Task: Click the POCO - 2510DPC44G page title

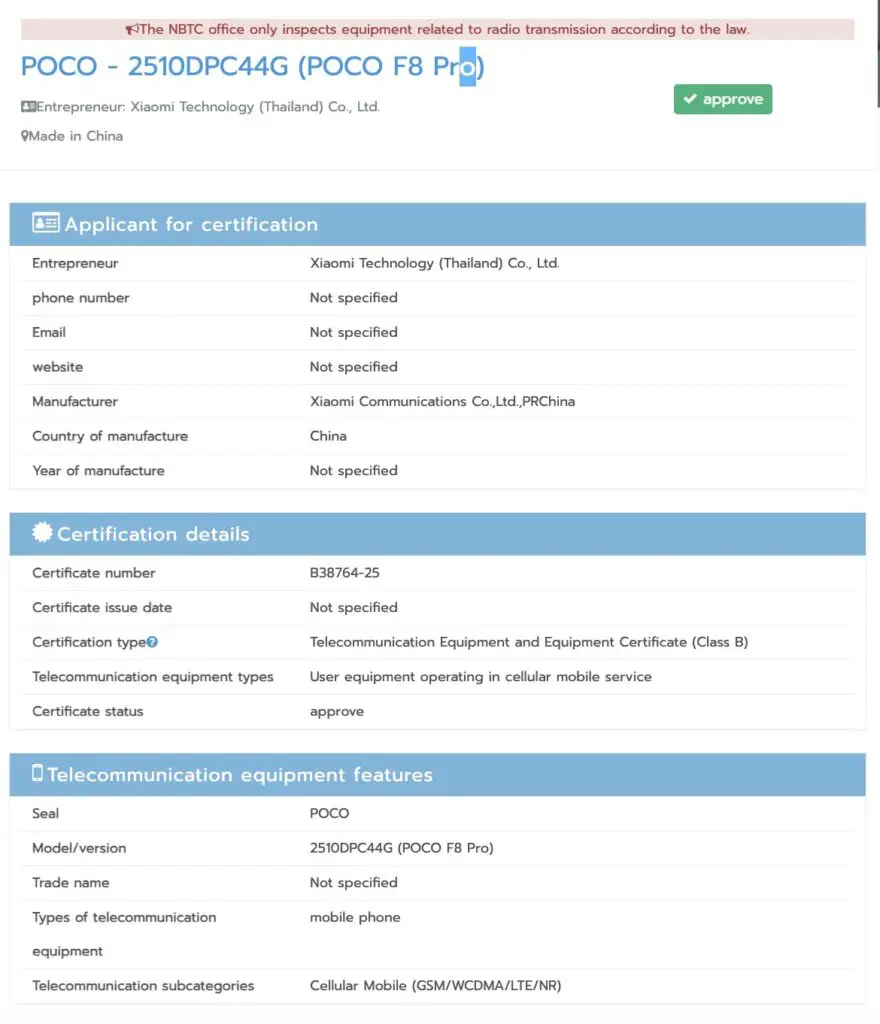Action: pyautogui.click(x=252, y=67)
